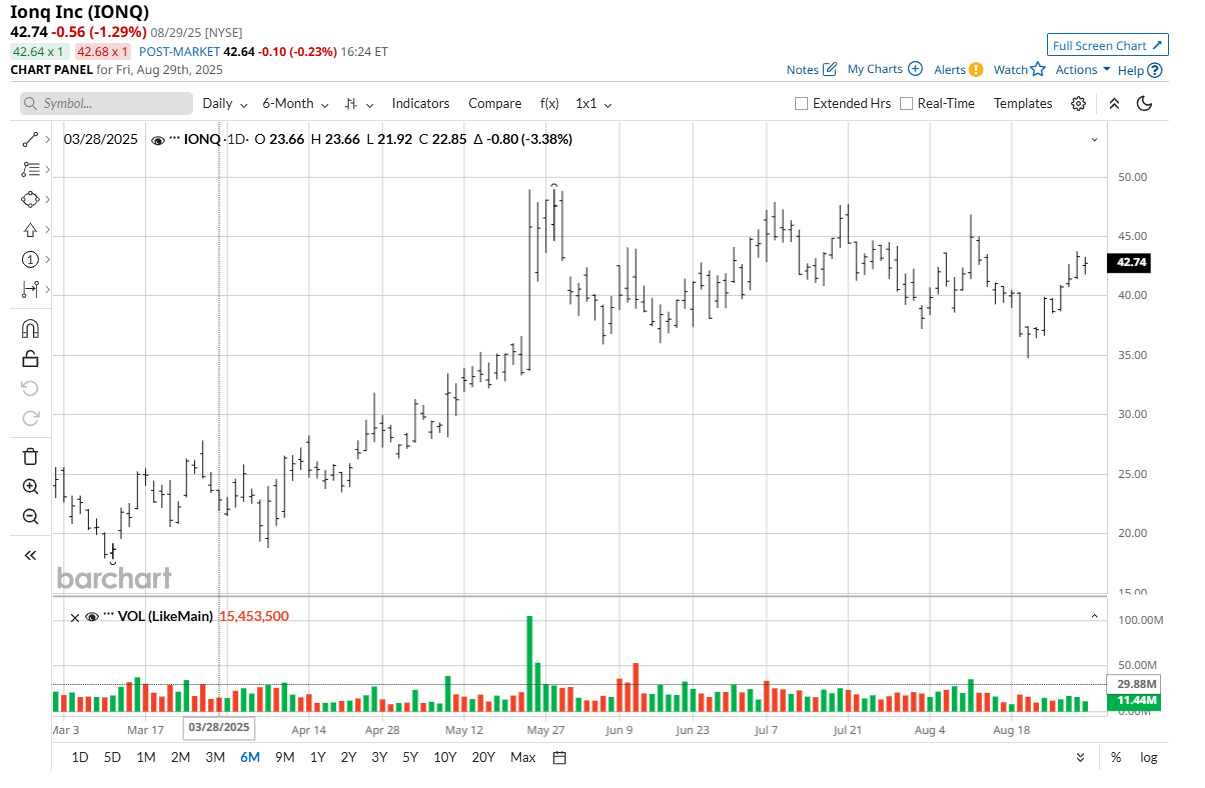The height and width of the screenshot is (788, 1205).
Task: Select the 5D time range
Action: [112, 757]
